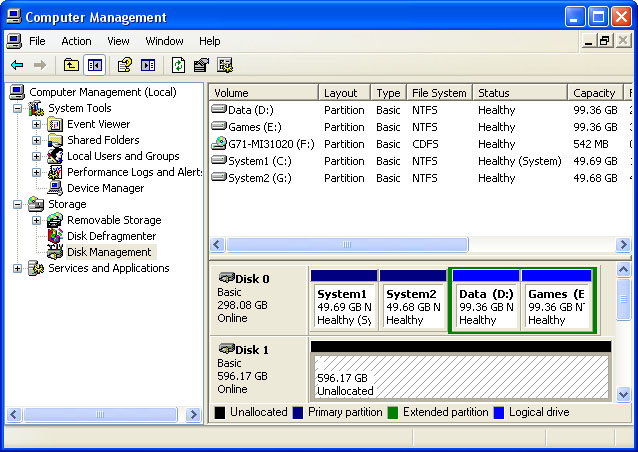Click the Healthy (System) status cell

click(x=520, y=161)
